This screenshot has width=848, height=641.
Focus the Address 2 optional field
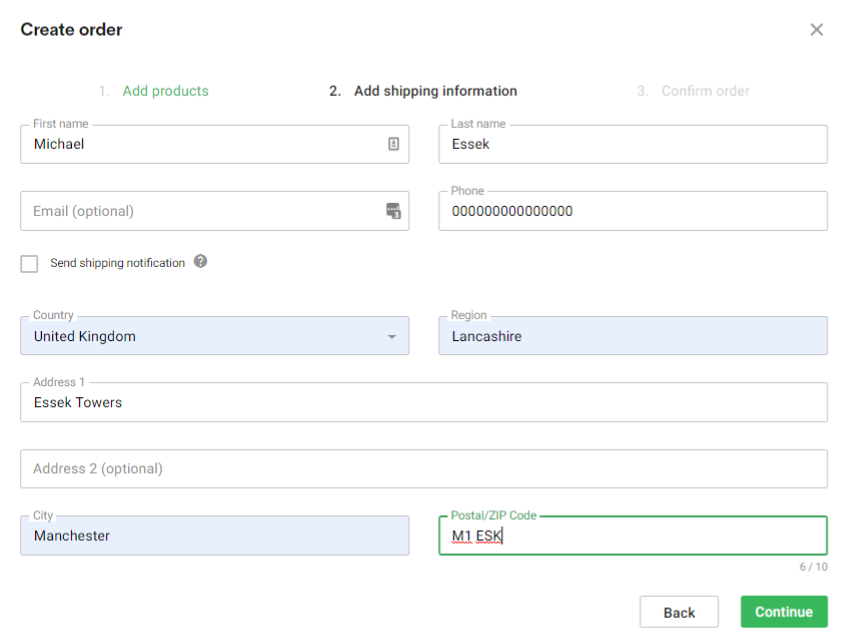[x=424, y=468]
